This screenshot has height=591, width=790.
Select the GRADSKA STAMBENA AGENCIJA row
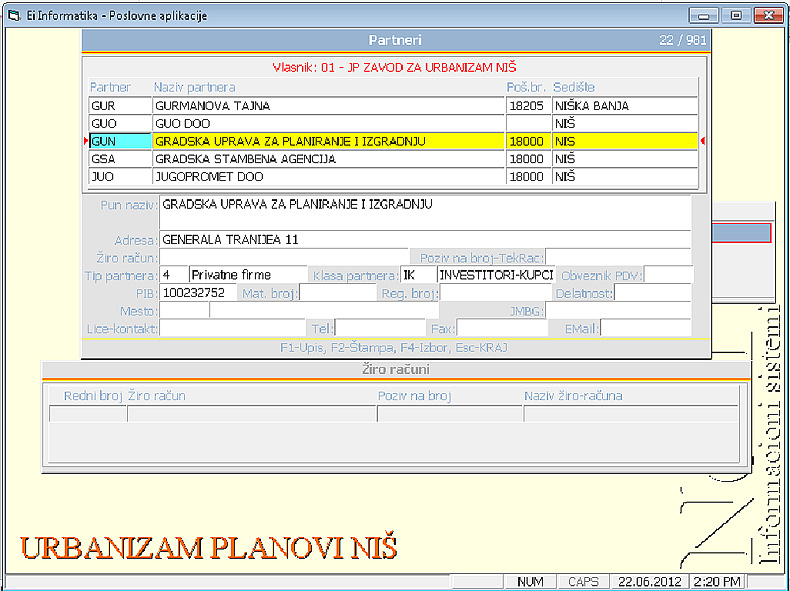point(328,159)
